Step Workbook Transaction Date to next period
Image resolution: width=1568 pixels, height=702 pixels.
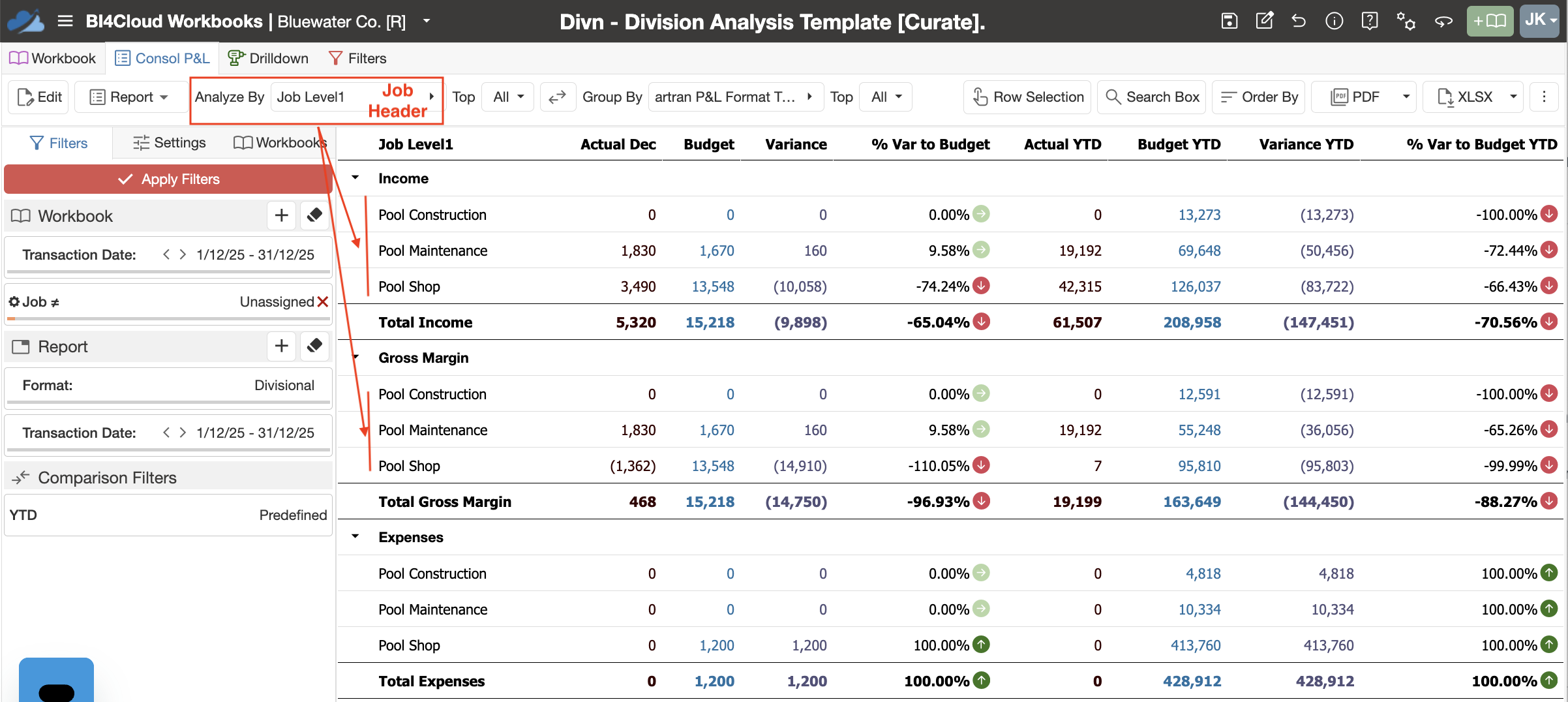click(x=183, y=254)
